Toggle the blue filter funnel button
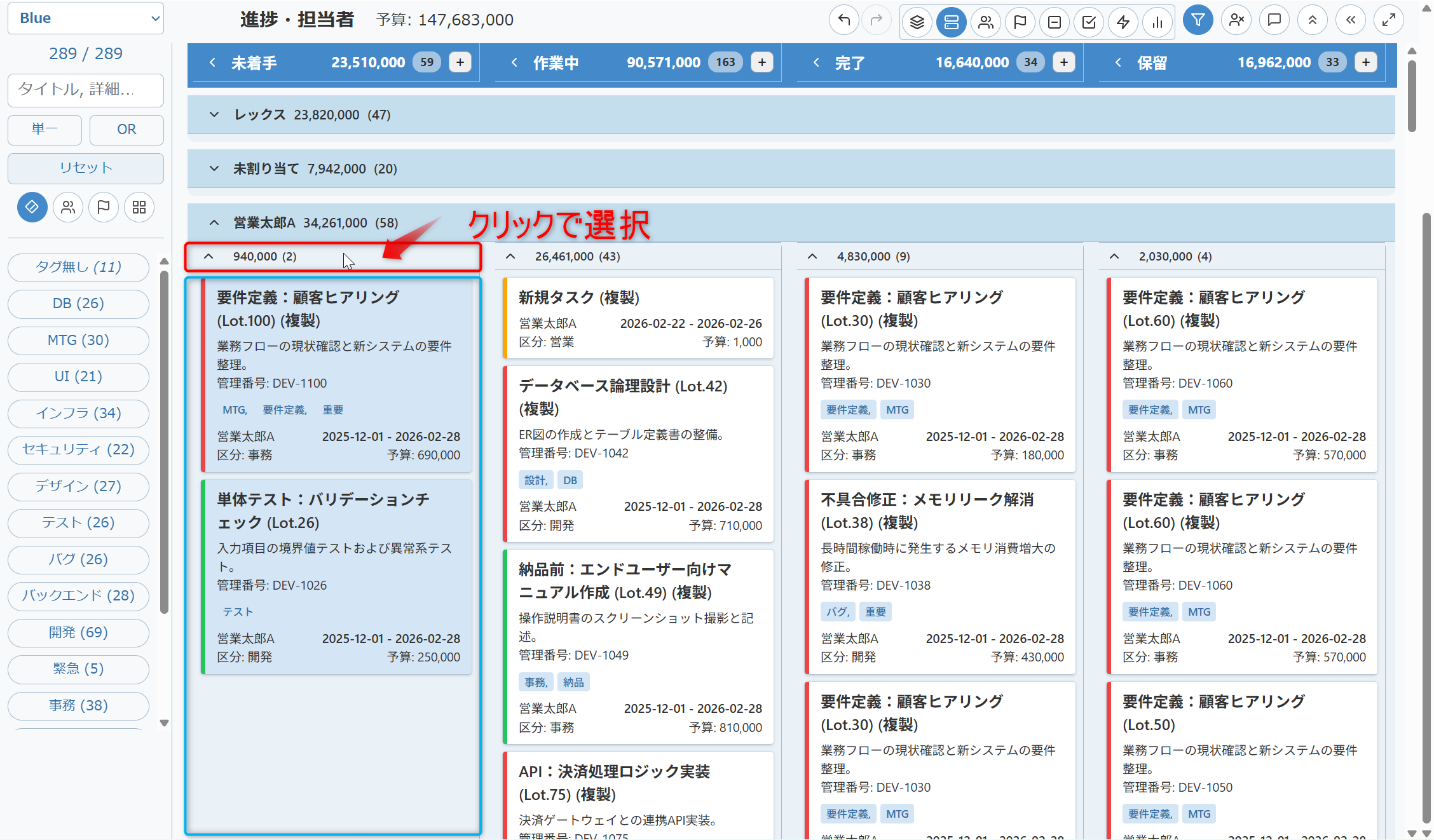The width and height of the screenshot is (1434, 840). point(1198,20)
